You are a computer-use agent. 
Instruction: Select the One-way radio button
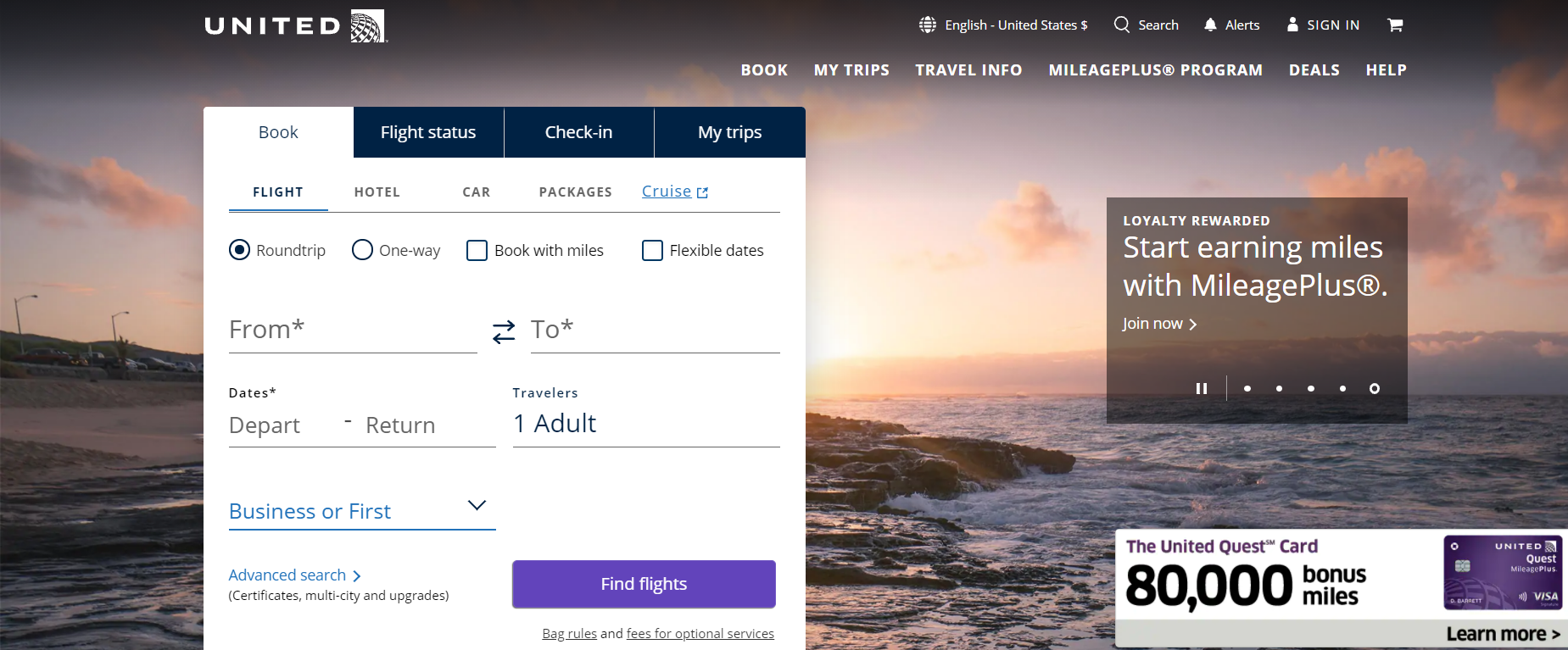point(362,250)
